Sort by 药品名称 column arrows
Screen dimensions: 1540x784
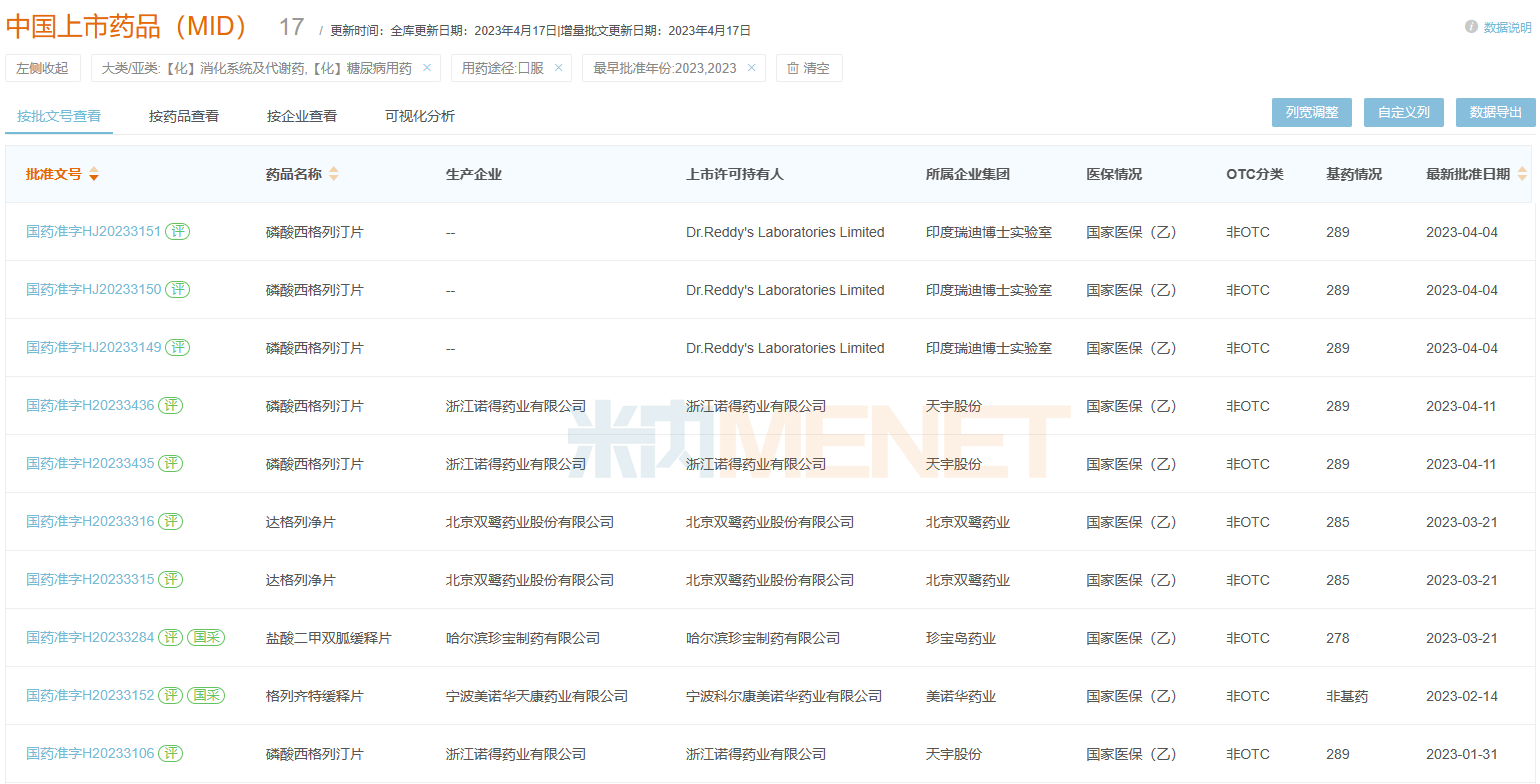point(334,174)
